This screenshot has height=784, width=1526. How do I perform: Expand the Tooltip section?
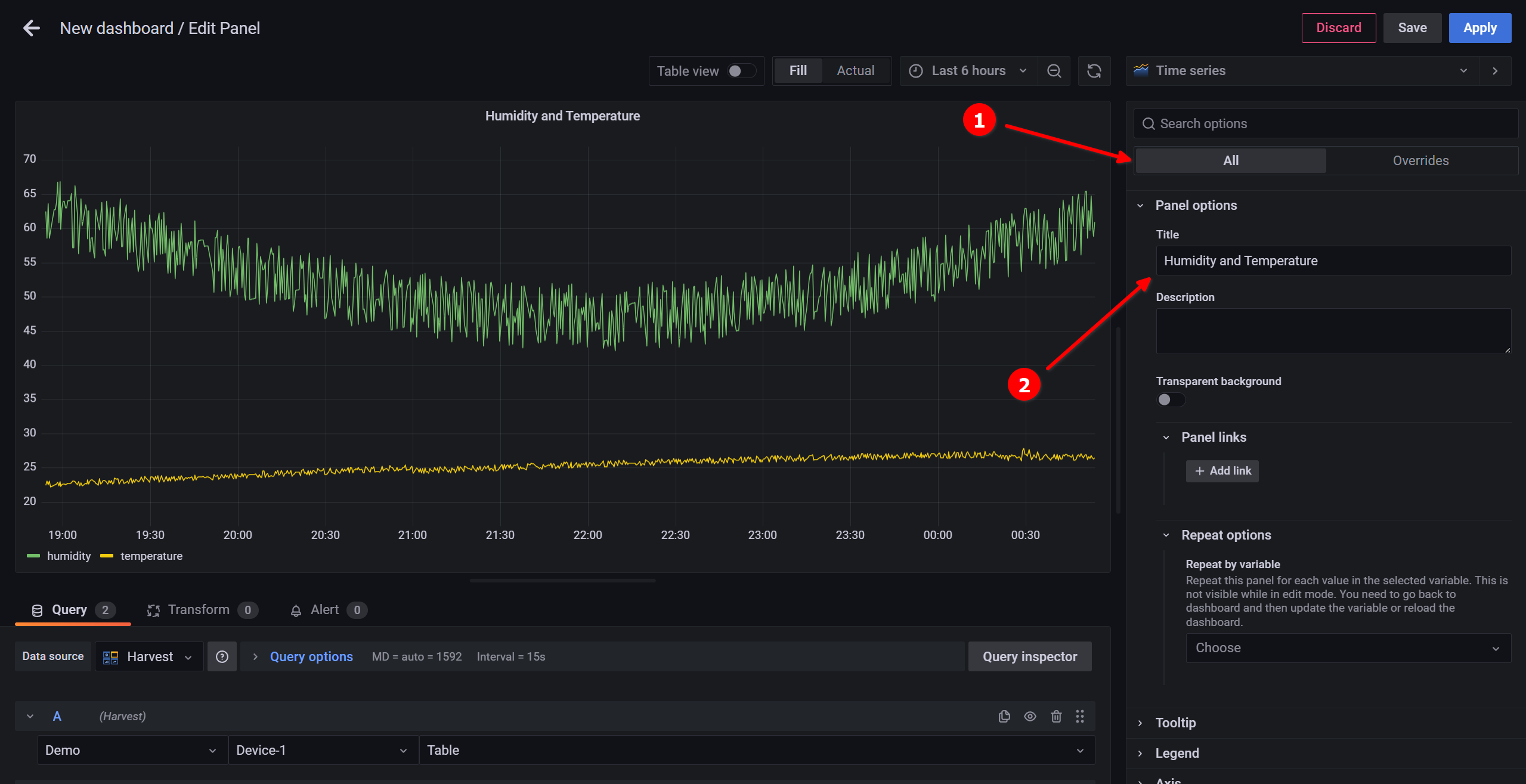point(1140,723)
